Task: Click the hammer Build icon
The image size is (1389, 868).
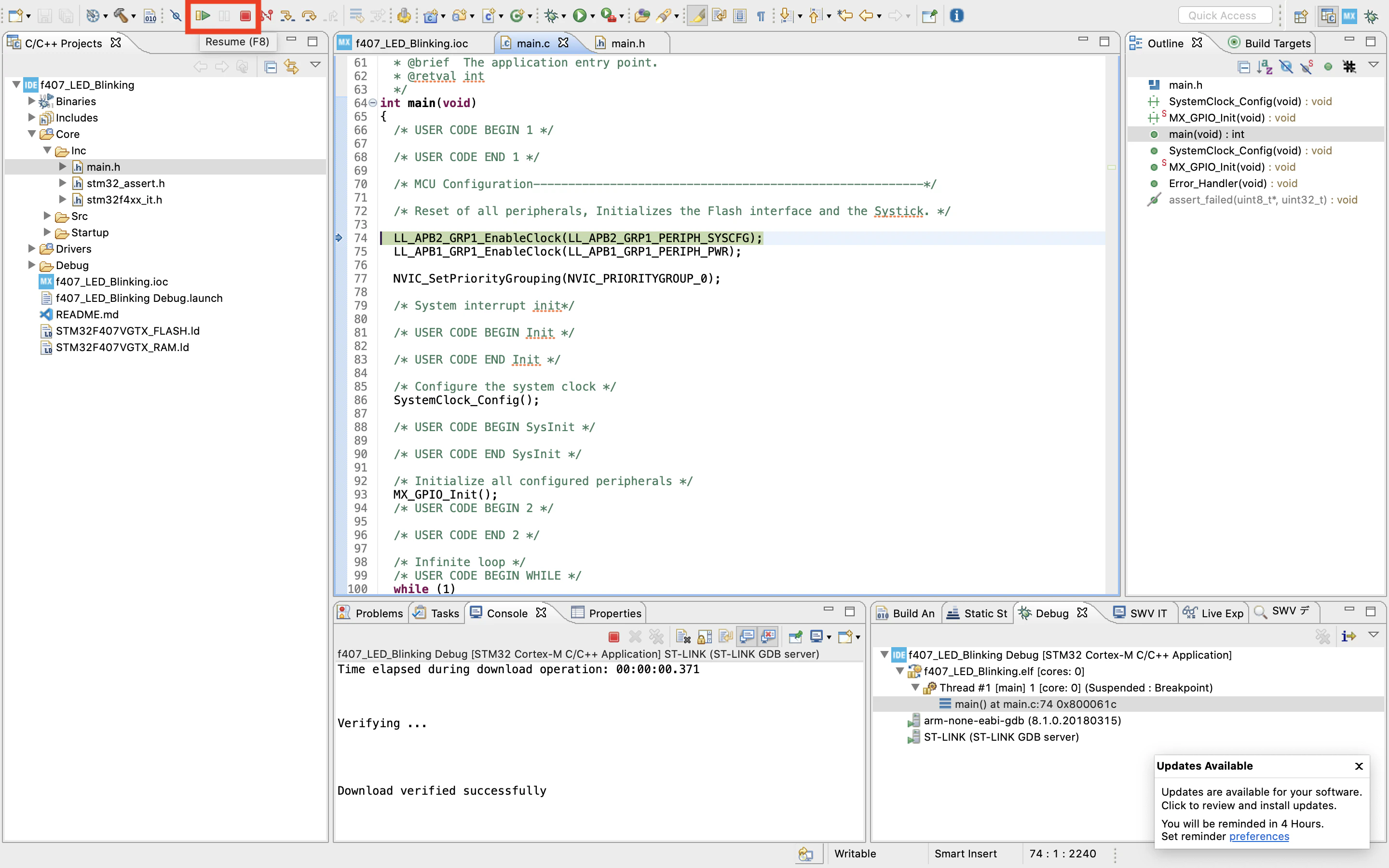Action: 120,15
